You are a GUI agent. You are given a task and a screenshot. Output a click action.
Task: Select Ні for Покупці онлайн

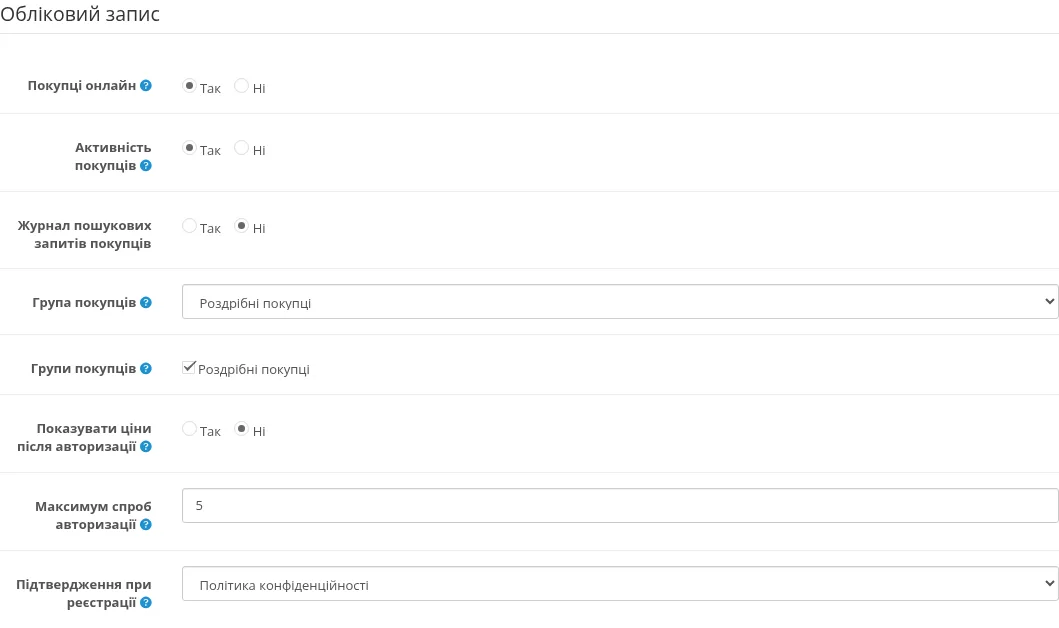(x=241, y=86)
